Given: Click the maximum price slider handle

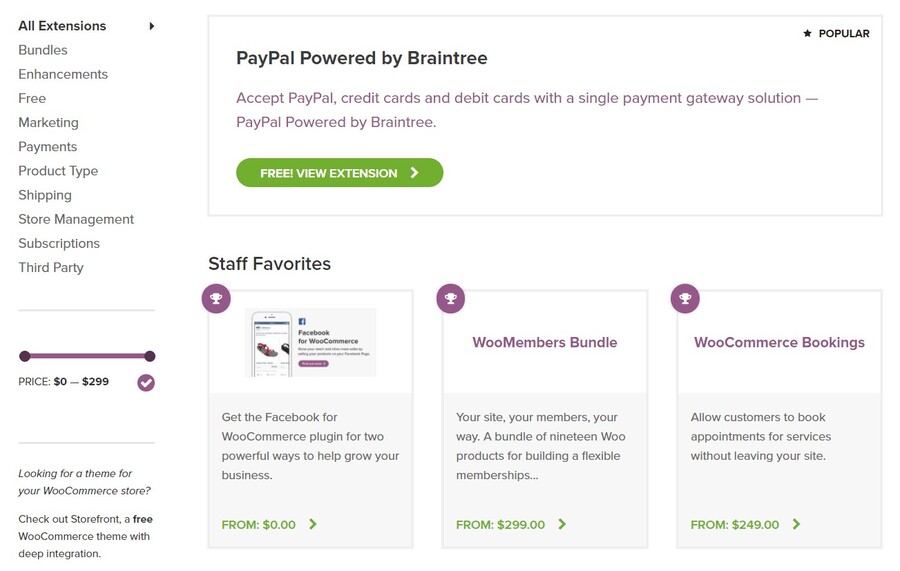Looking at the screenshot, I should (150, 356).
